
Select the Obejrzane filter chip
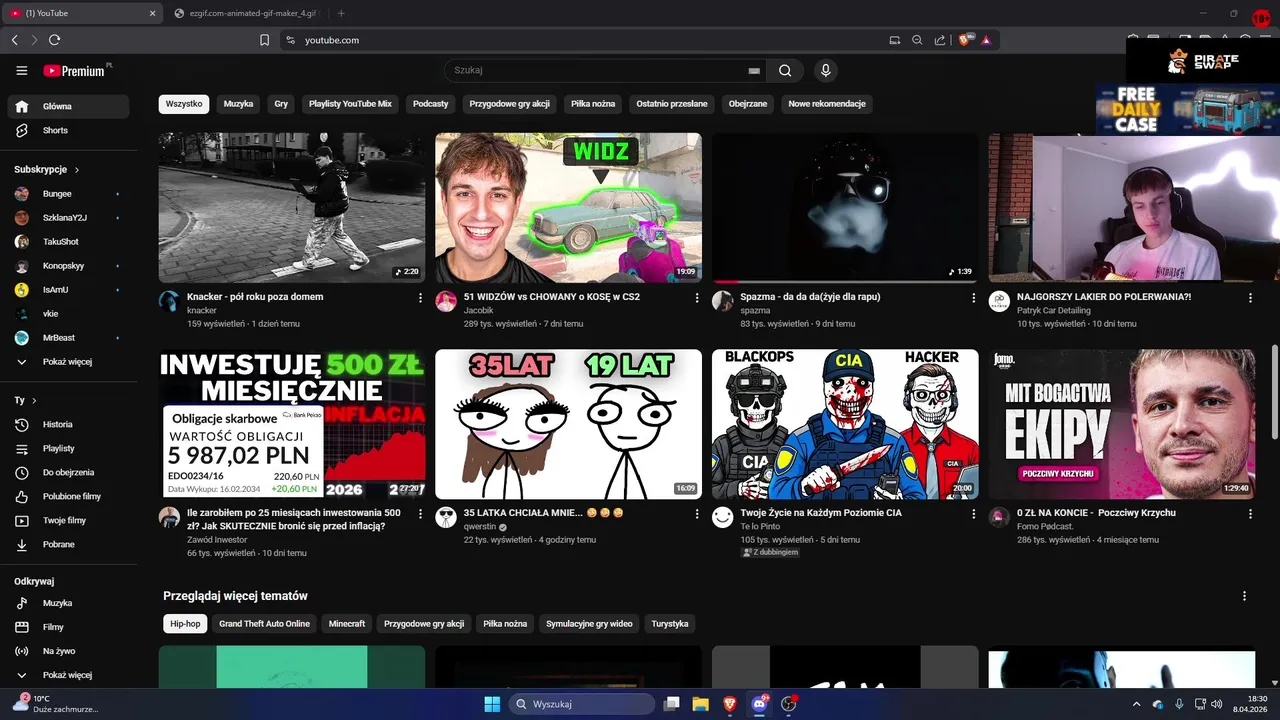point(748,104)
